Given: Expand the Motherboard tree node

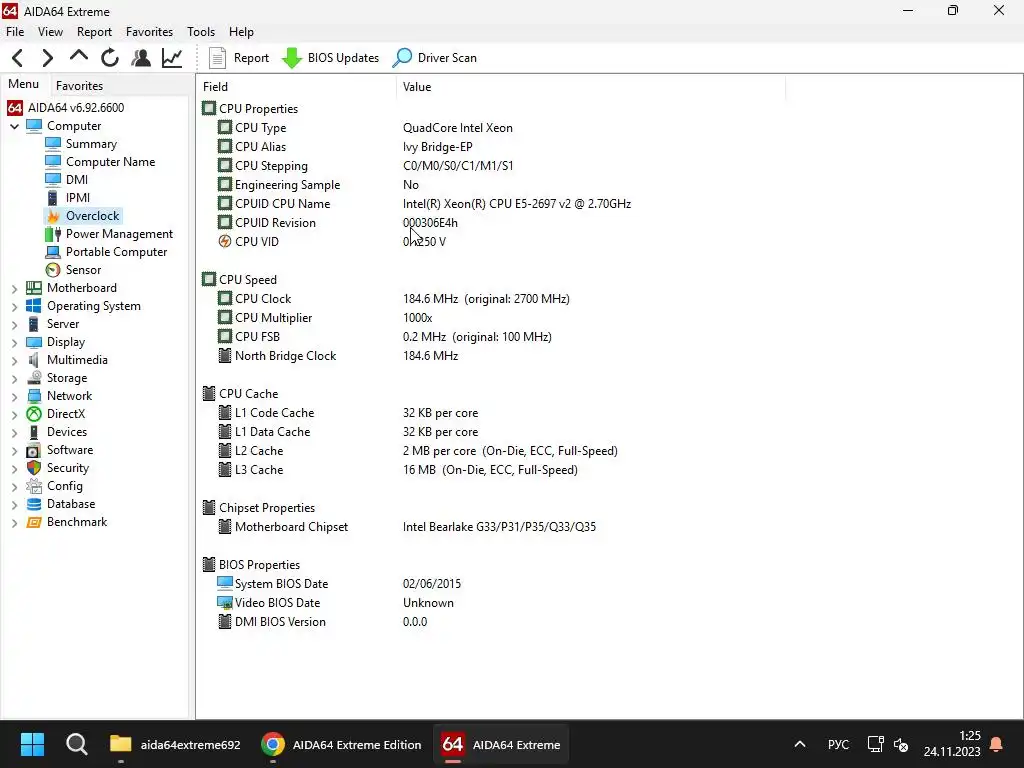Looking at the screenshot, I should [x=14, y=288].
